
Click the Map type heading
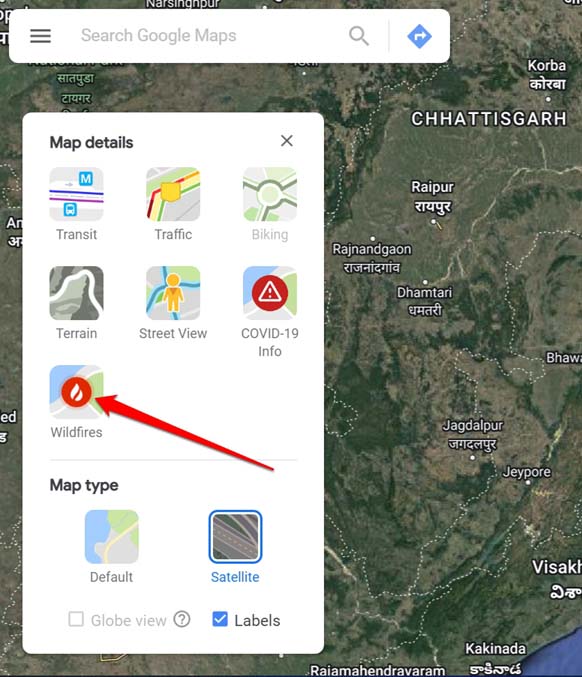click(x=84, y=485)
